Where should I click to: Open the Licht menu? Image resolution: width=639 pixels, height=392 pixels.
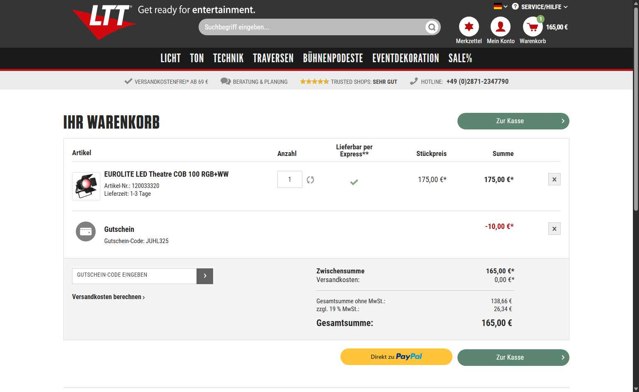click(x=170, y=58)
